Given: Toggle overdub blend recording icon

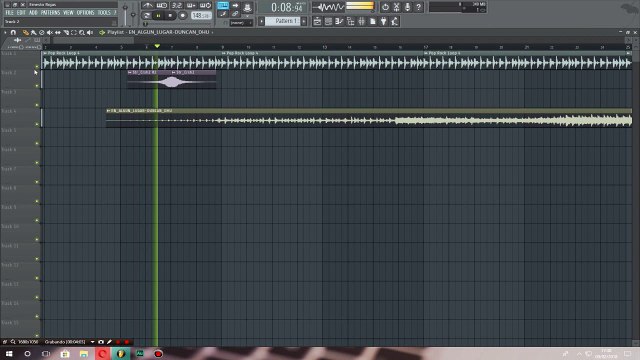Looking at the screenshot, I should [191, 5].
